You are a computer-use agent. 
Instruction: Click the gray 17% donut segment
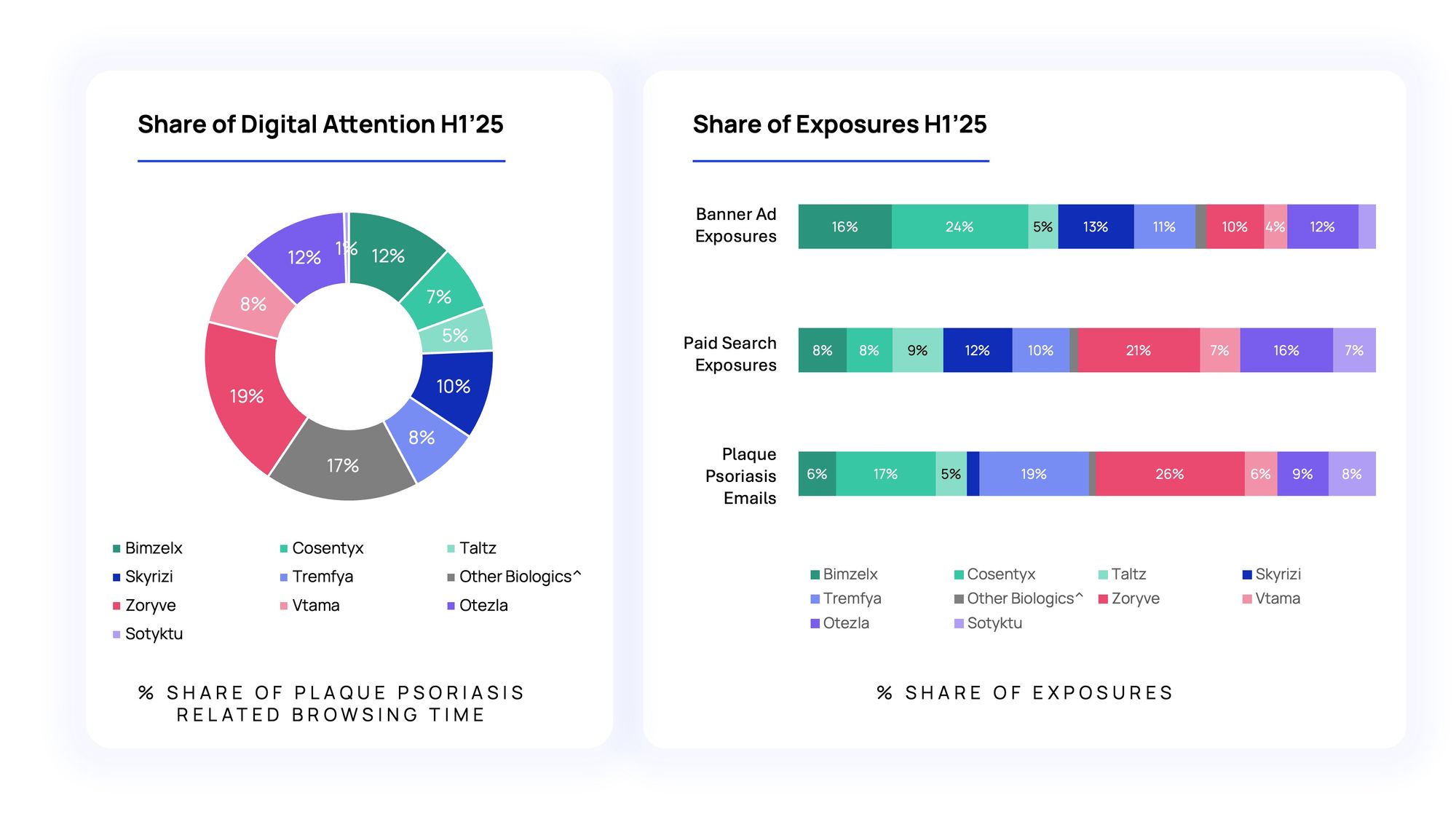pyautogui.click(x=342, y=462)
